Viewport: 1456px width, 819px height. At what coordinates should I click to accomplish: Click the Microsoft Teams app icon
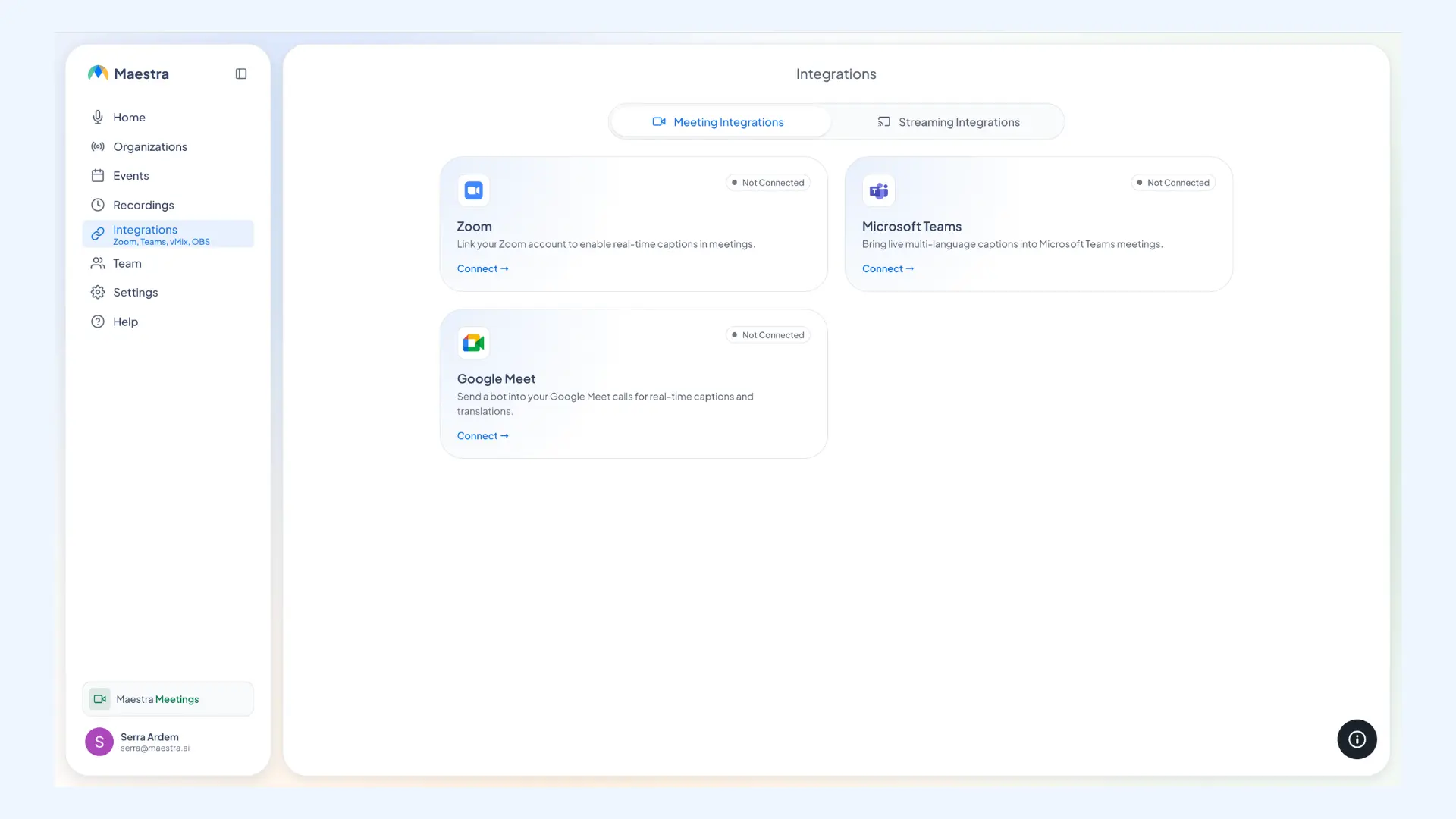[x=879, y=190]
